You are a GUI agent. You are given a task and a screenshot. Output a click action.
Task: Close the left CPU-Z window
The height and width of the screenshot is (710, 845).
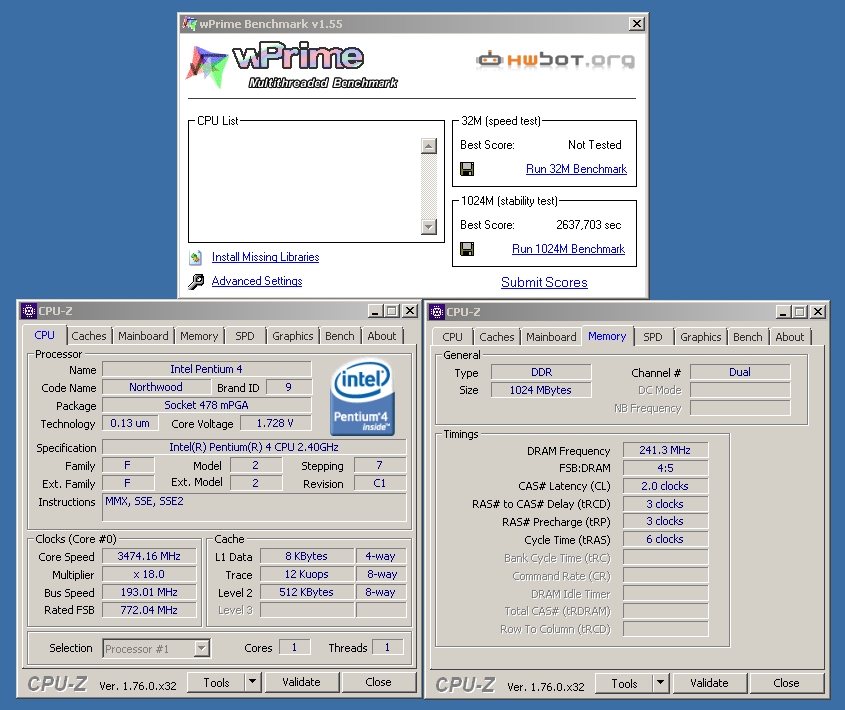coord(410,311)
